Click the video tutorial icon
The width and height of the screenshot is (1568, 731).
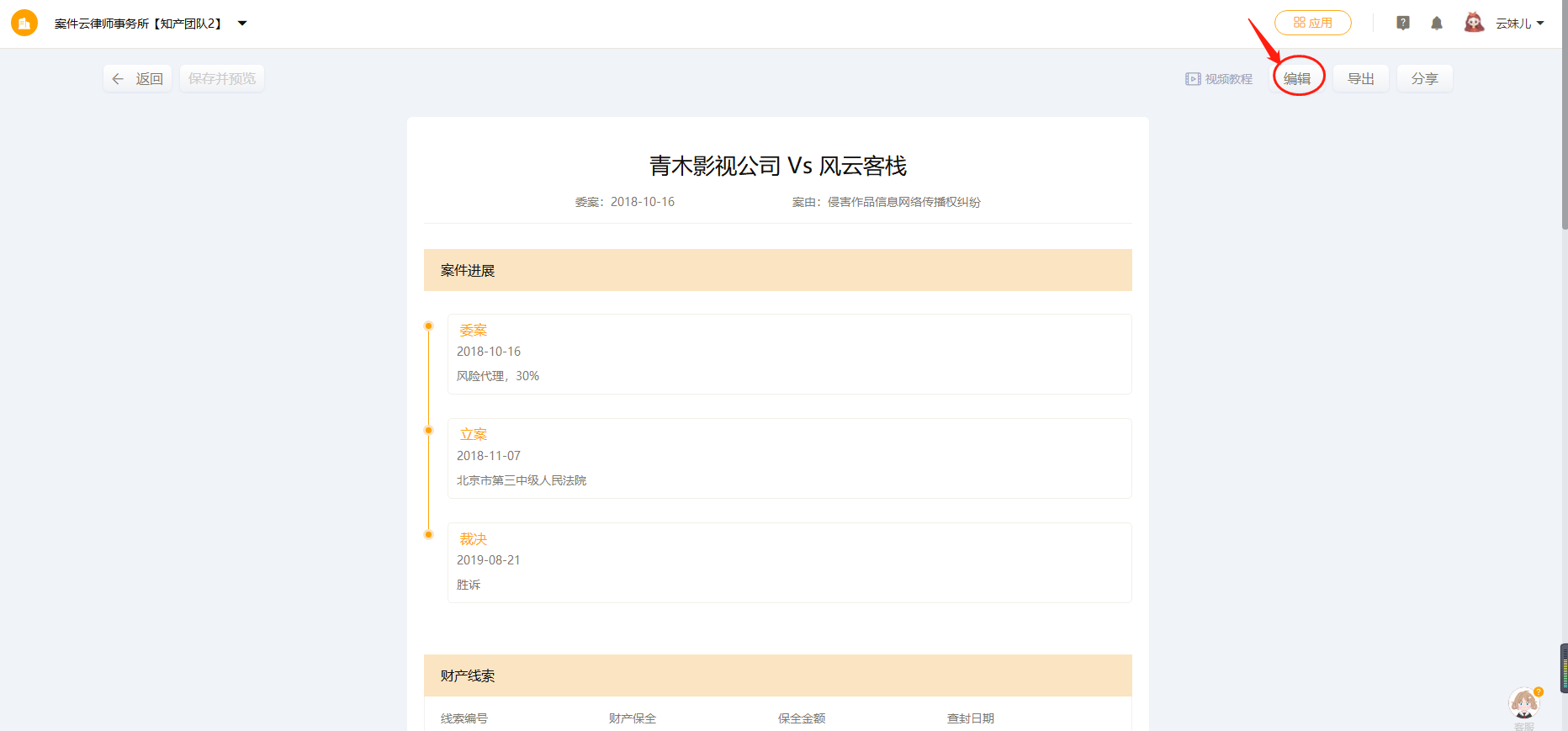1193,79
